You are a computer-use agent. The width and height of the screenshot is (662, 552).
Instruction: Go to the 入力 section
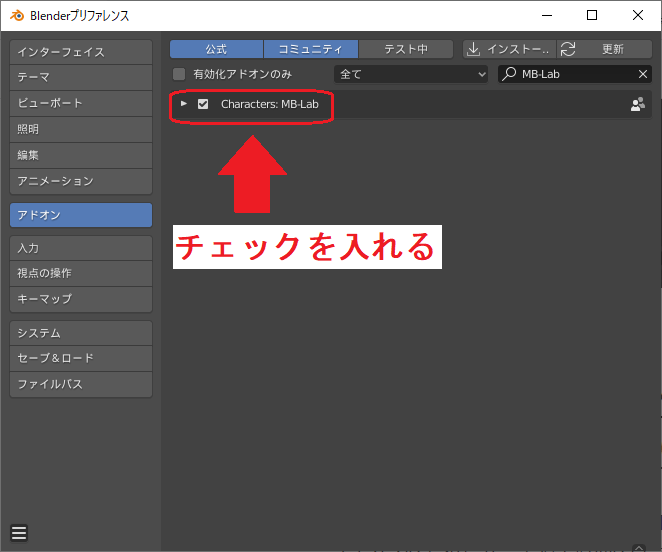click(81, 248)
